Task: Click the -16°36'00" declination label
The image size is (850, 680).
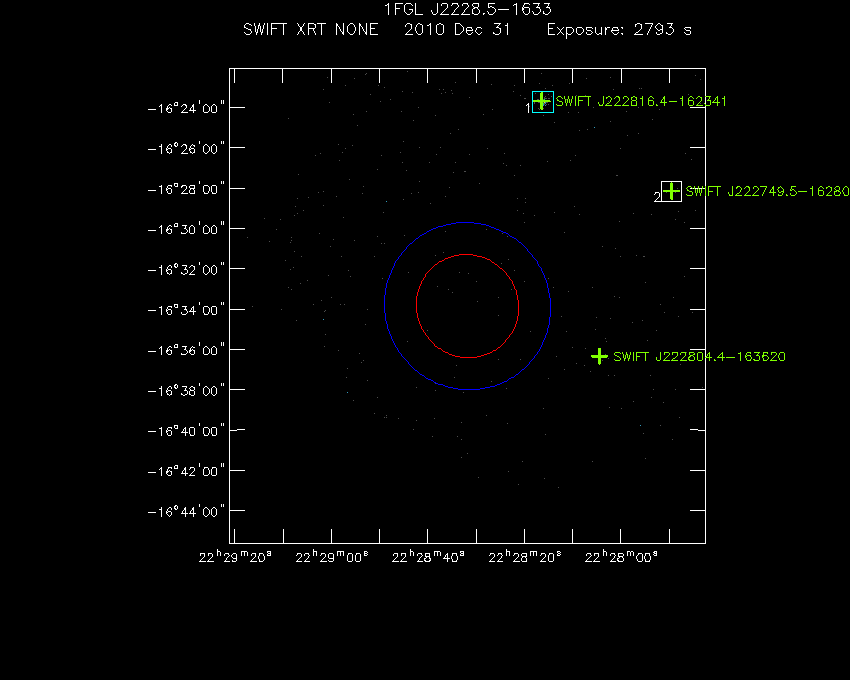Action: coord(186,350)
